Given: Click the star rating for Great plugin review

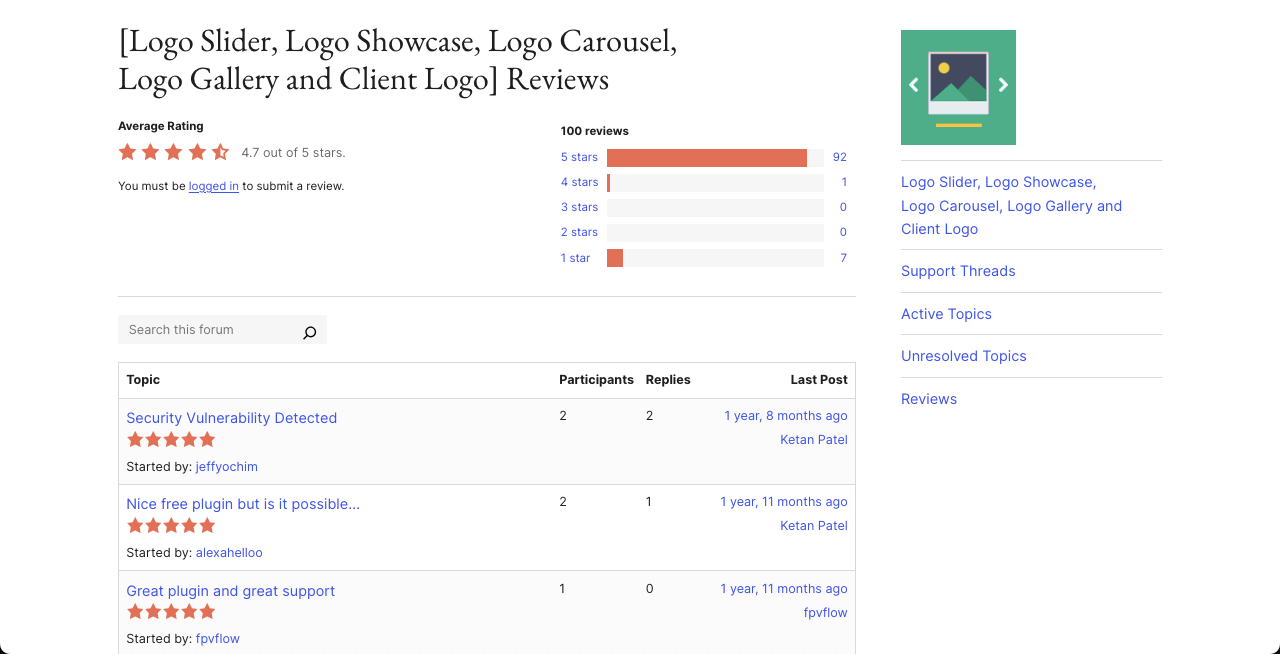Looking at the screenshot, I should [x=171, y=611].
